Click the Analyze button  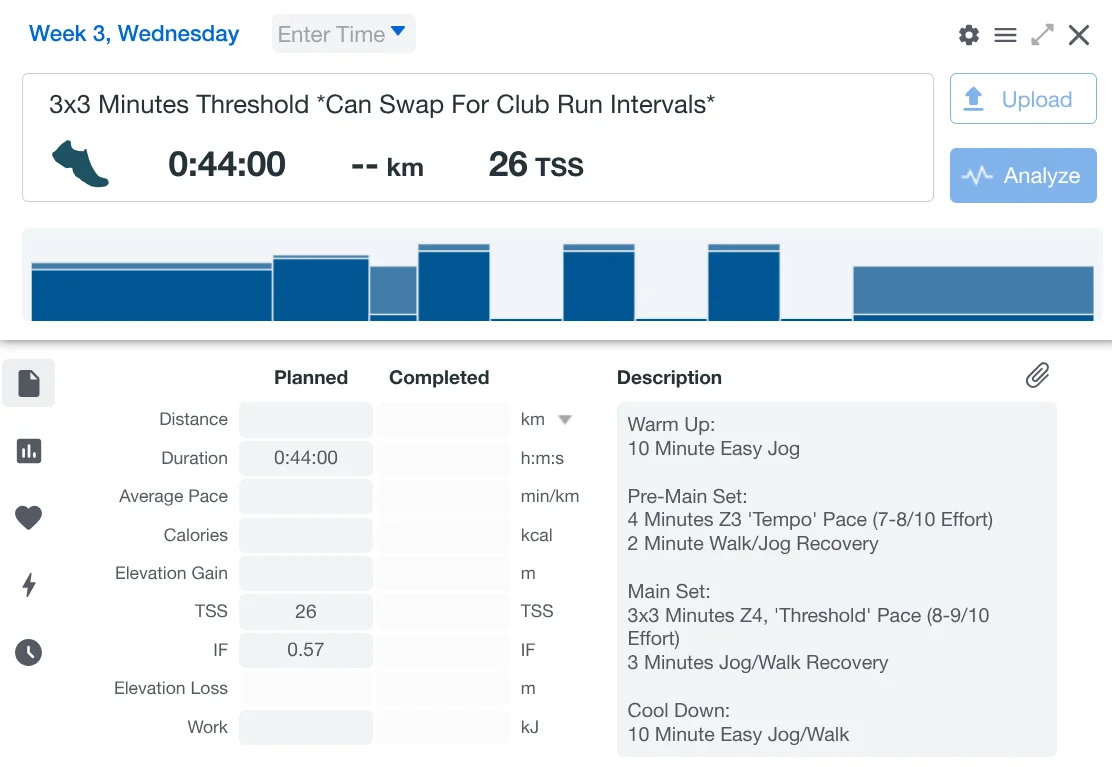(1022, 176)
